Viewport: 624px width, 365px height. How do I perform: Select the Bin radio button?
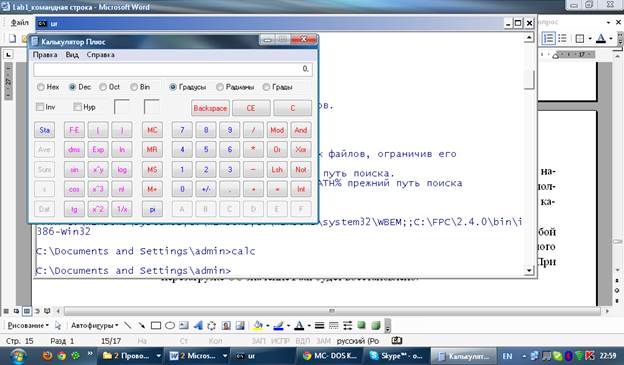click(134, 87)
